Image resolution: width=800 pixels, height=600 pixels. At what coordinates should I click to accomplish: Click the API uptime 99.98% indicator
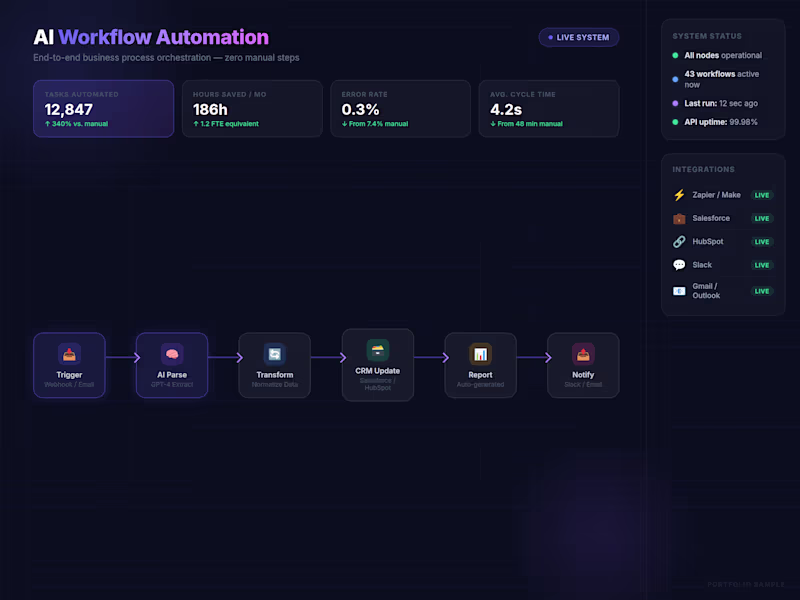pos(720,121)
